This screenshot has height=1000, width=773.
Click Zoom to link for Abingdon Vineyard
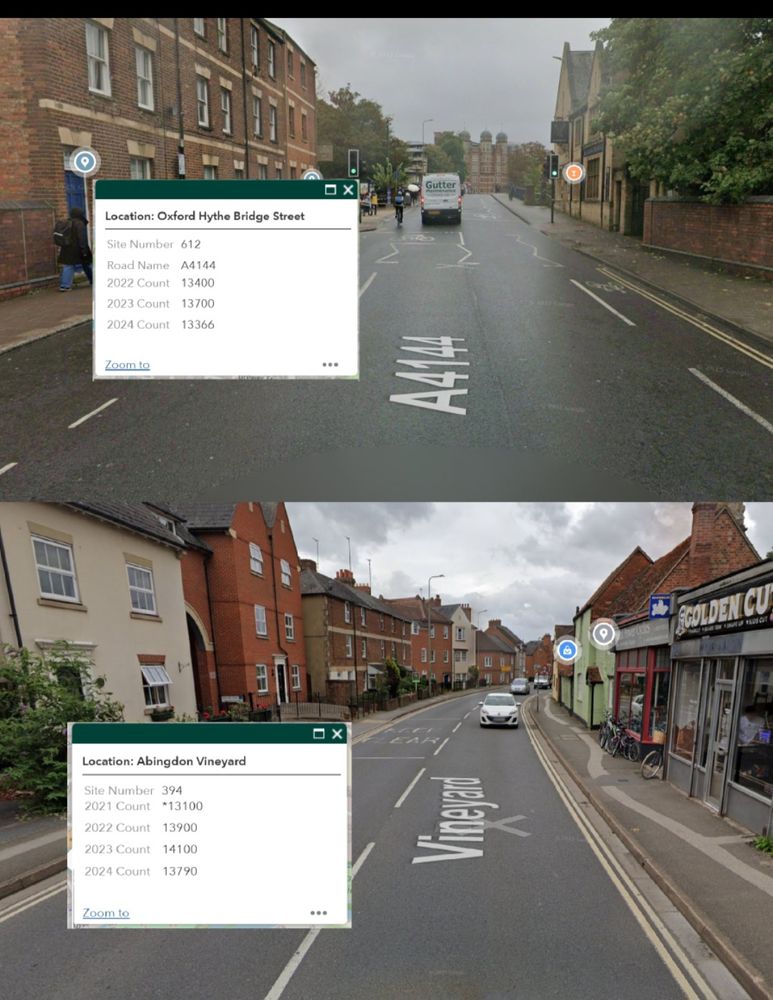(106, 913)
